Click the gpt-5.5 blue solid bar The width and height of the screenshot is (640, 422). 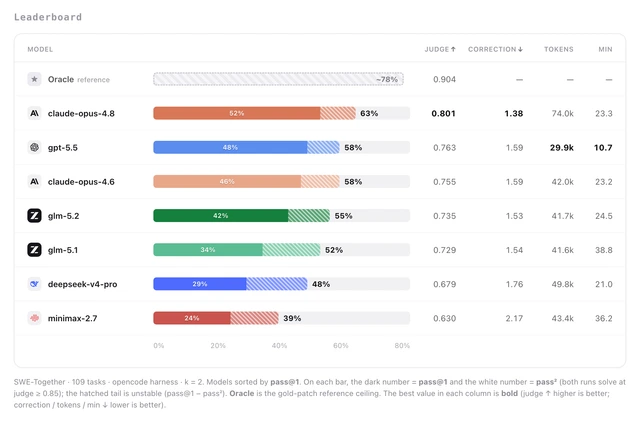[230, 147]
